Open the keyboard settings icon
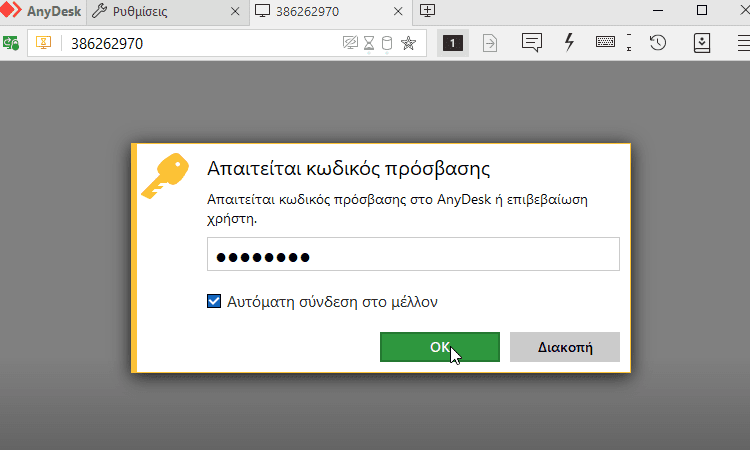Viewport: 750px width, 450px height. pyautogui.click(x=606, y=42)
